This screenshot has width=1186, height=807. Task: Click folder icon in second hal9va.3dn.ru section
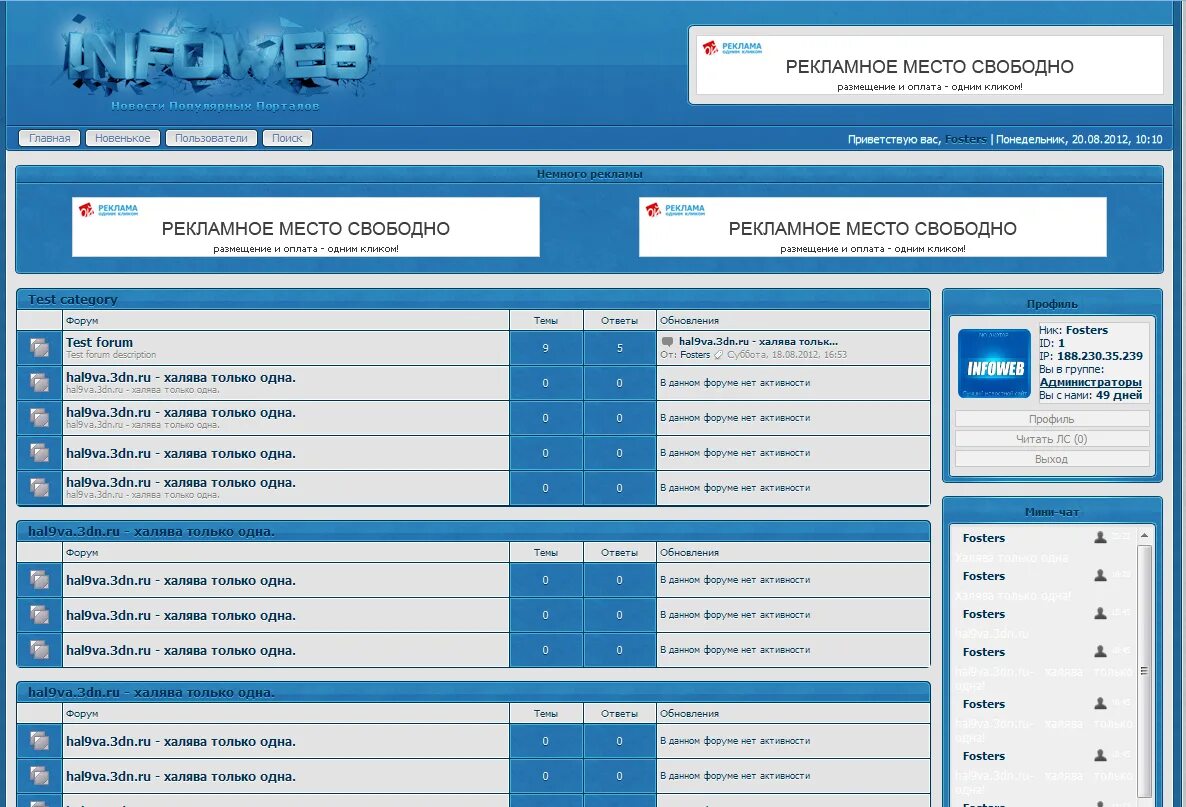point(38,580)
